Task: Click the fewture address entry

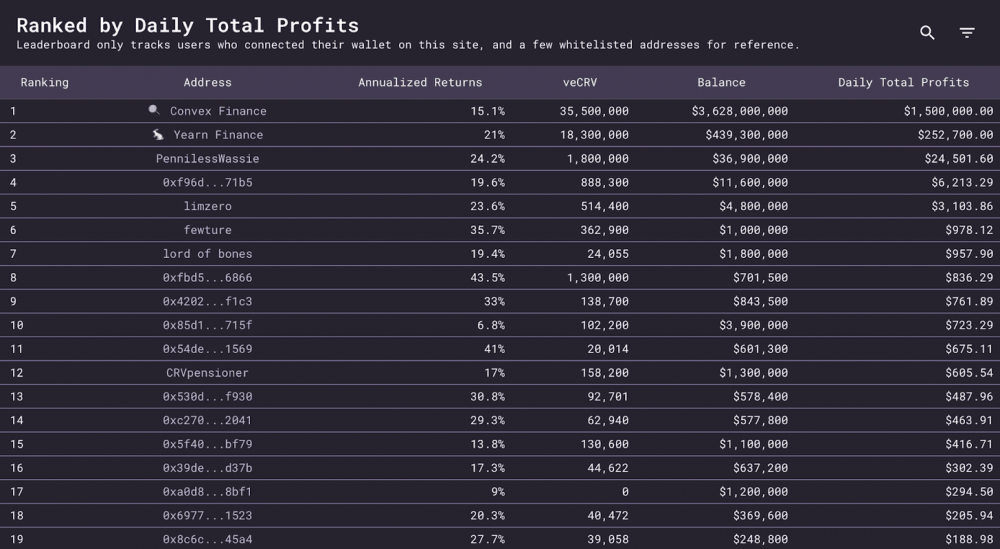Action: point(207,230)
